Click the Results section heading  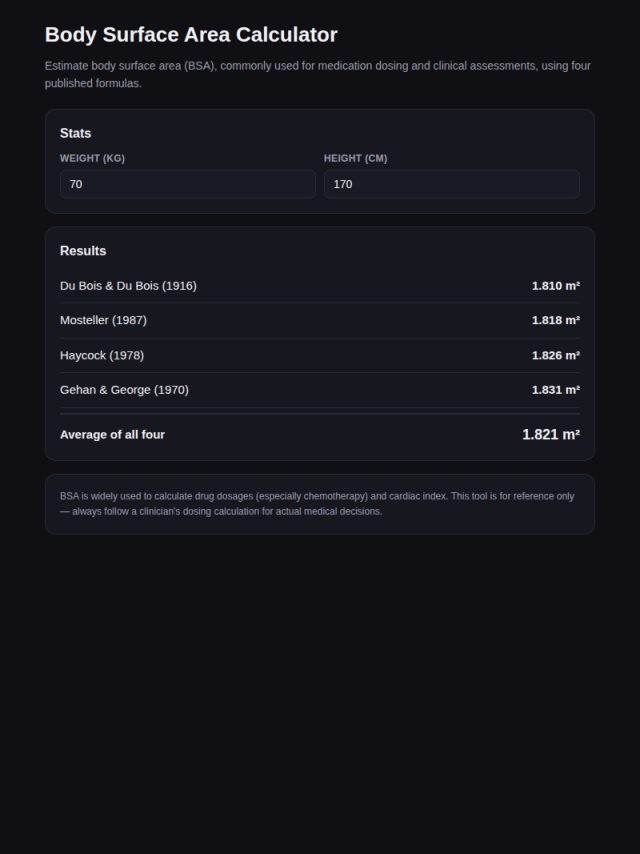(x=83, y=251)
